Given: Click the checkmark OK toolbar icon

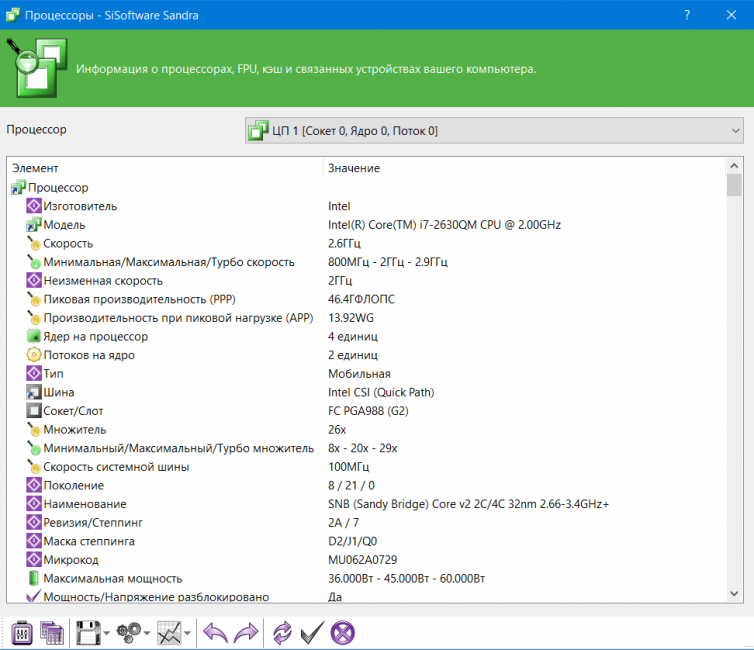Looking at the screenshot, I should coord(312,633).
